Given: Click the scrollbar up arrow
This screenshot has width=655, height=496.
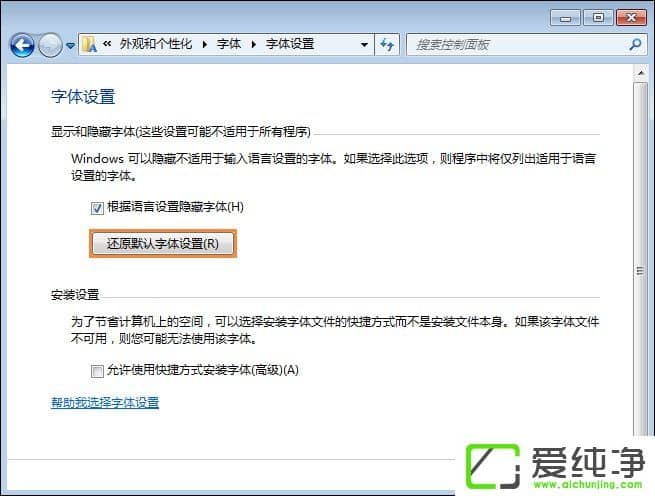Looking at the screenshot, I should [x=641, y=73].
